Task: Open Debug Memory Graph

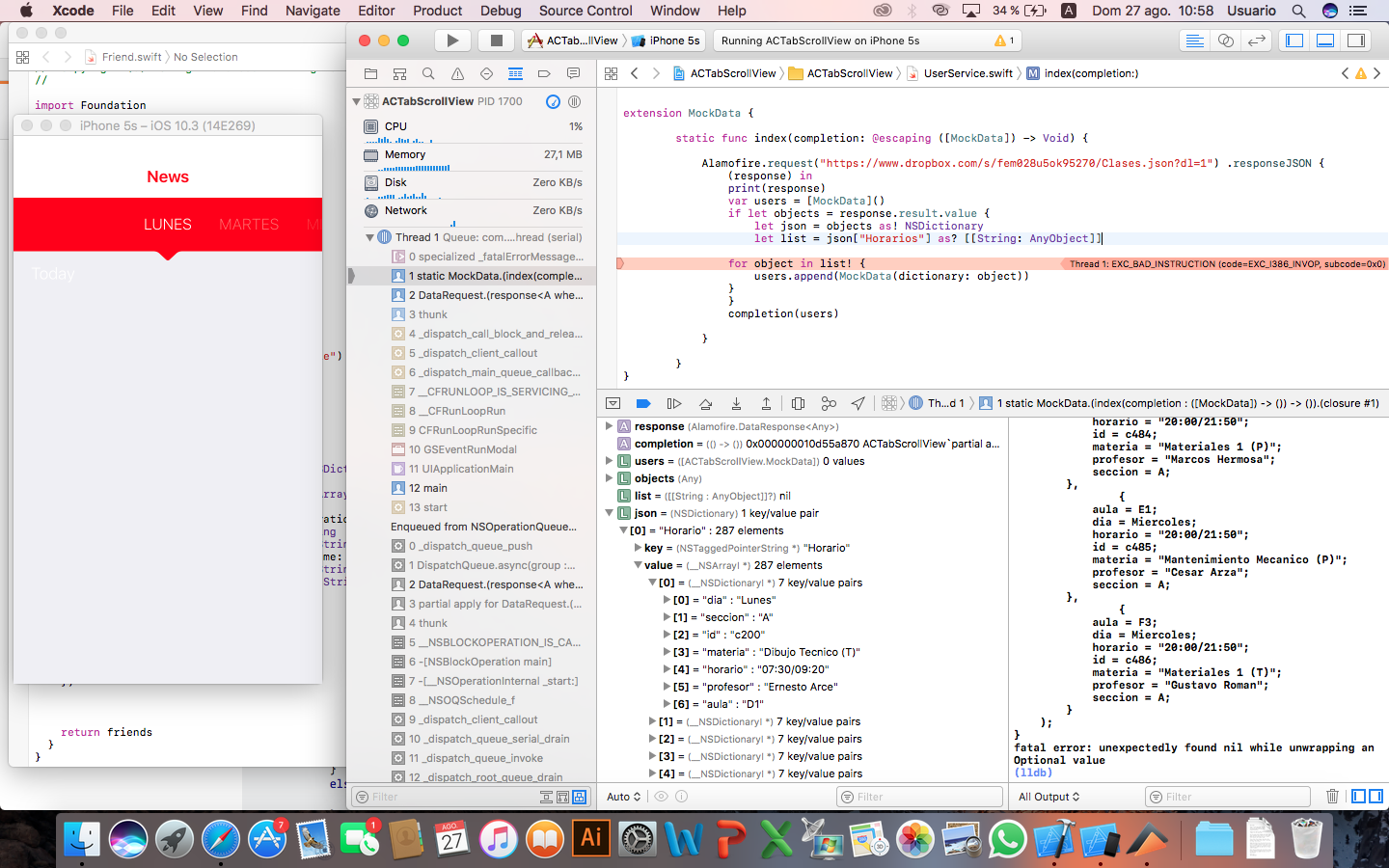Action: [x=829, y=403]
